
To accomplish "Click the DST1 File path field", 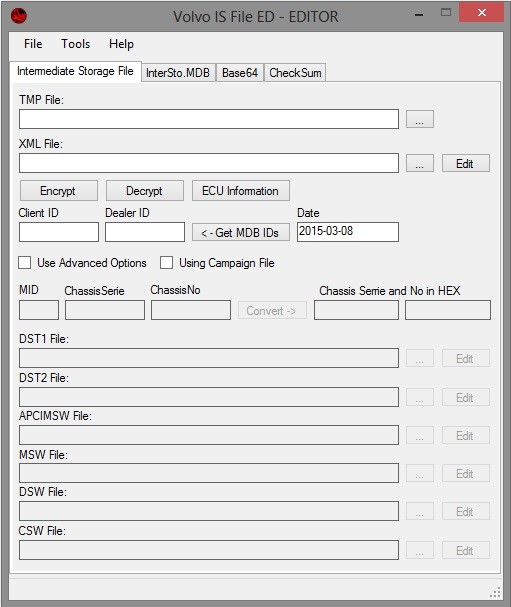I will 209,358.
